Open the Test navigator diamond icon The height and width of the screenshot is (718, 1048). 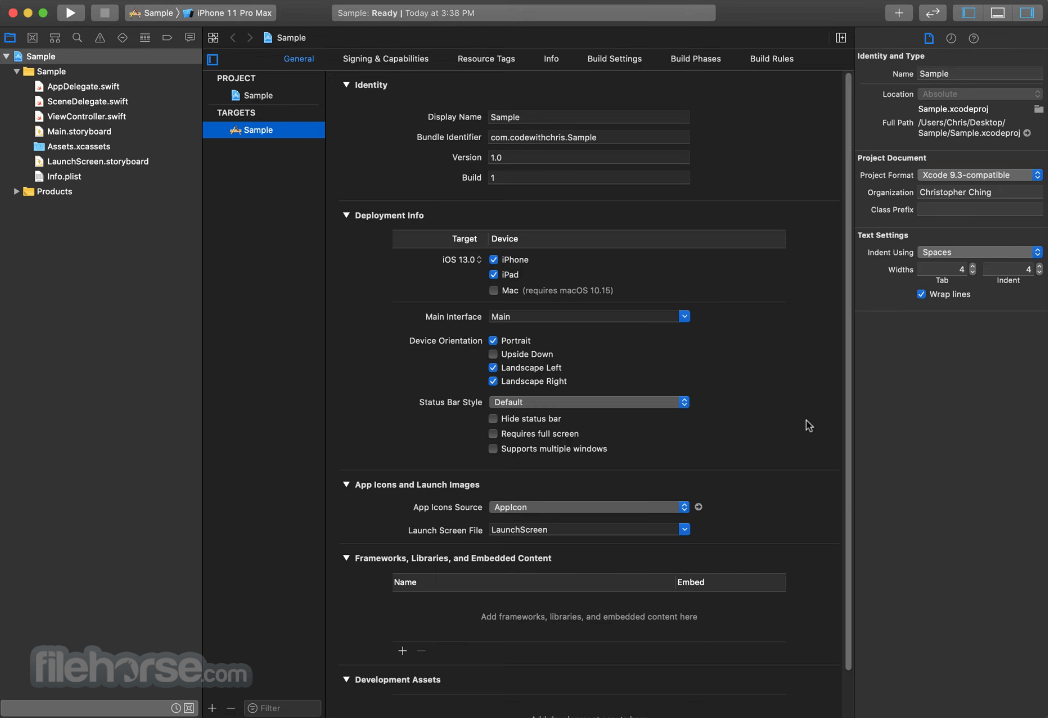tap(122, 38)
